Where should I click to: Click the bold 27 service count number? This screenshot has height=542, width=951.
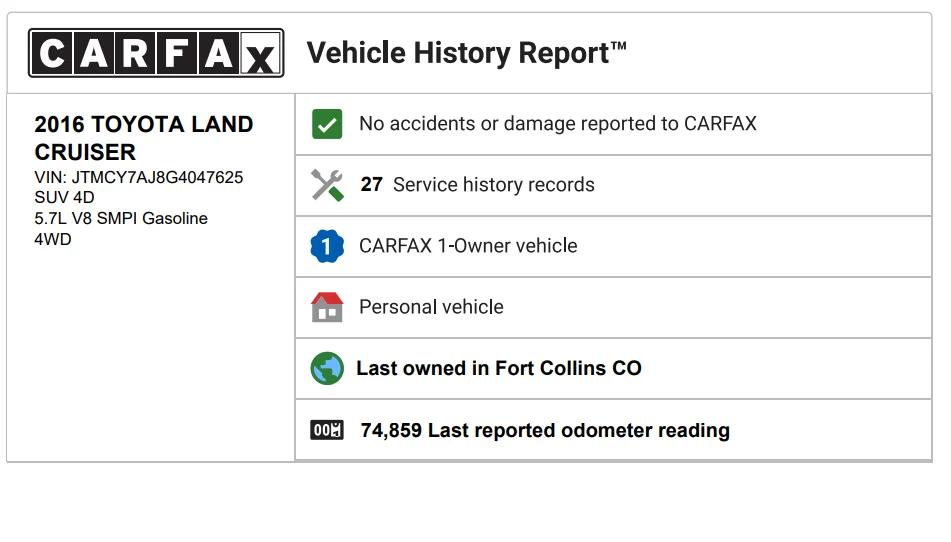[x=371, y=184]
